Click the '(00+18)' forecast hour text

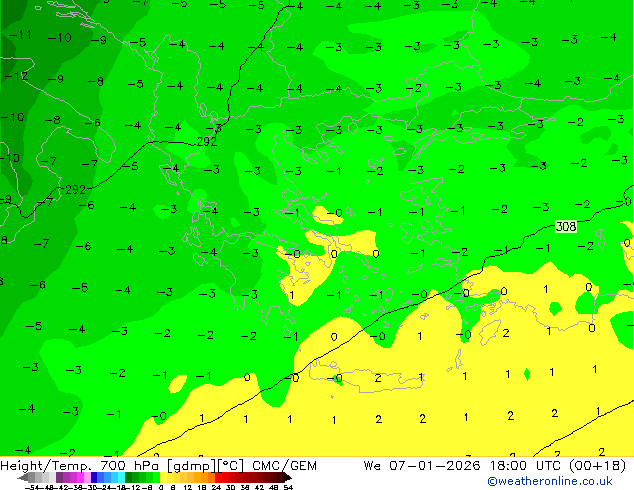click(597, 466)
